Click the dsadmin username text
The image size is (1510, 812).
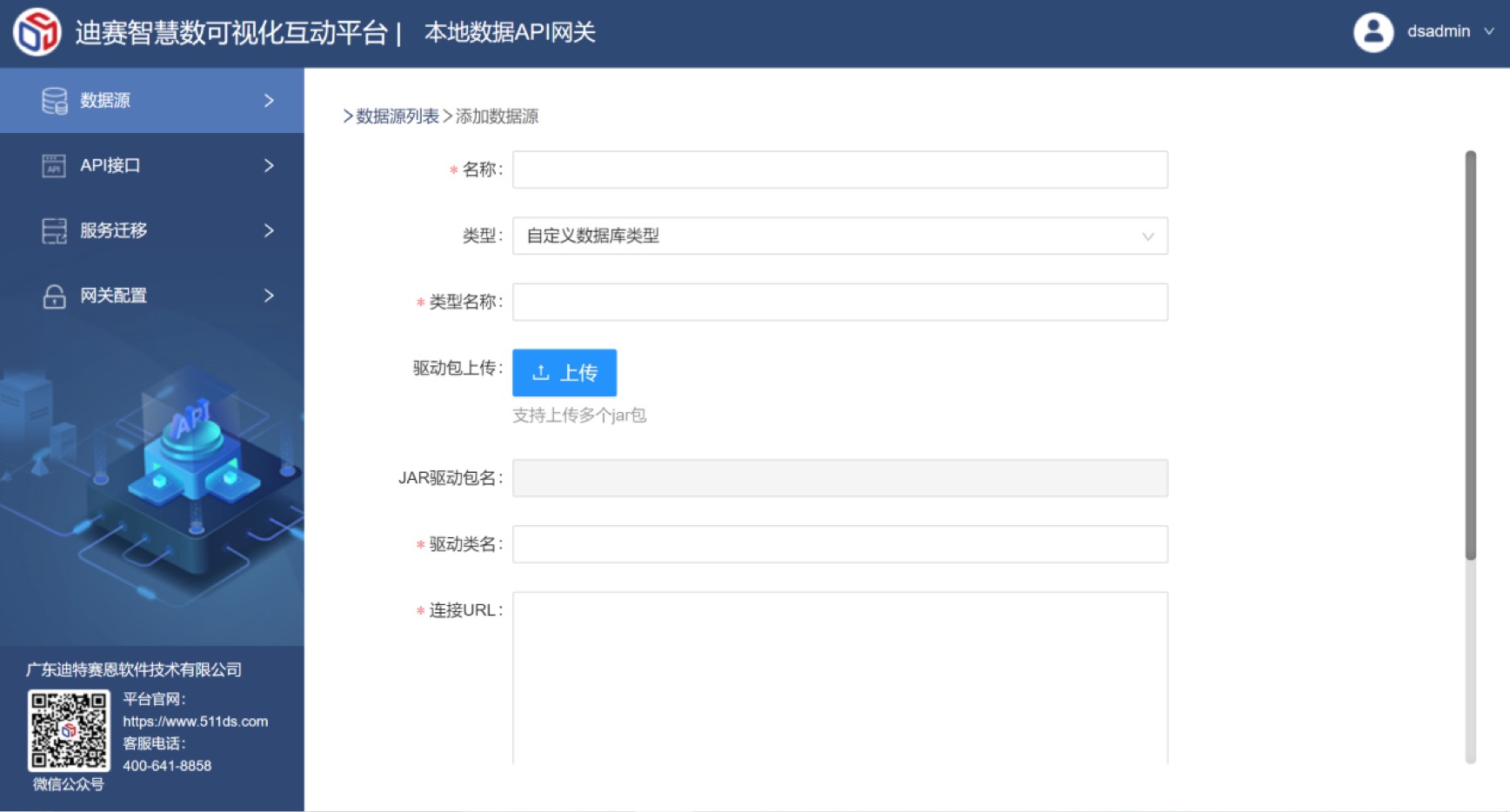(x=1439, y=31)
